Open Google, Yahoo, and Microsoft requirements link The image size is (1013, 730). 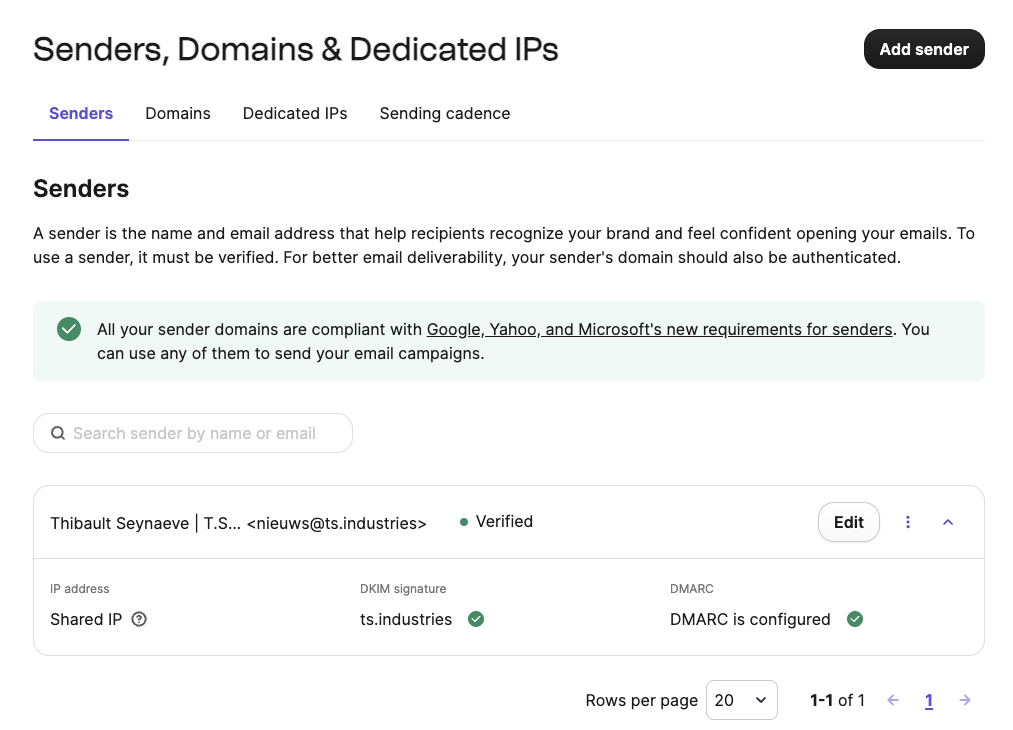(659, 329)
